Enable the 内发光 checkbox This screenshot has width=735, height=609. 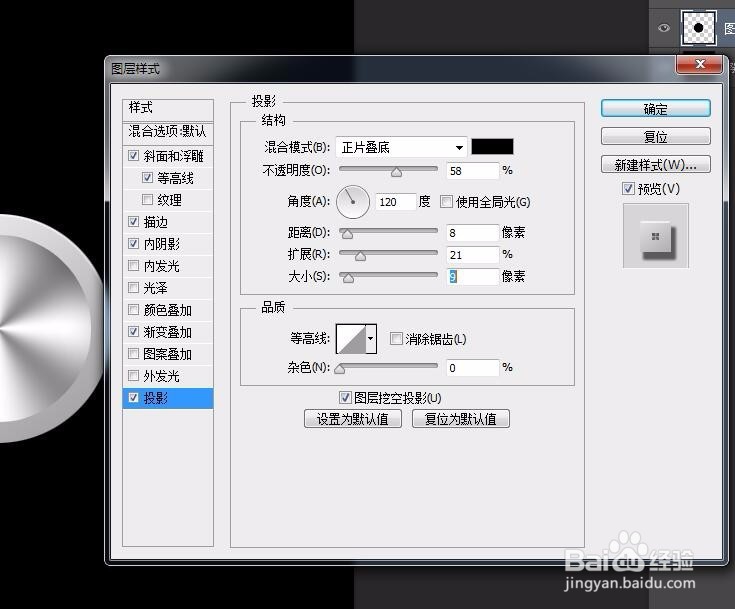tap(134, 266)
